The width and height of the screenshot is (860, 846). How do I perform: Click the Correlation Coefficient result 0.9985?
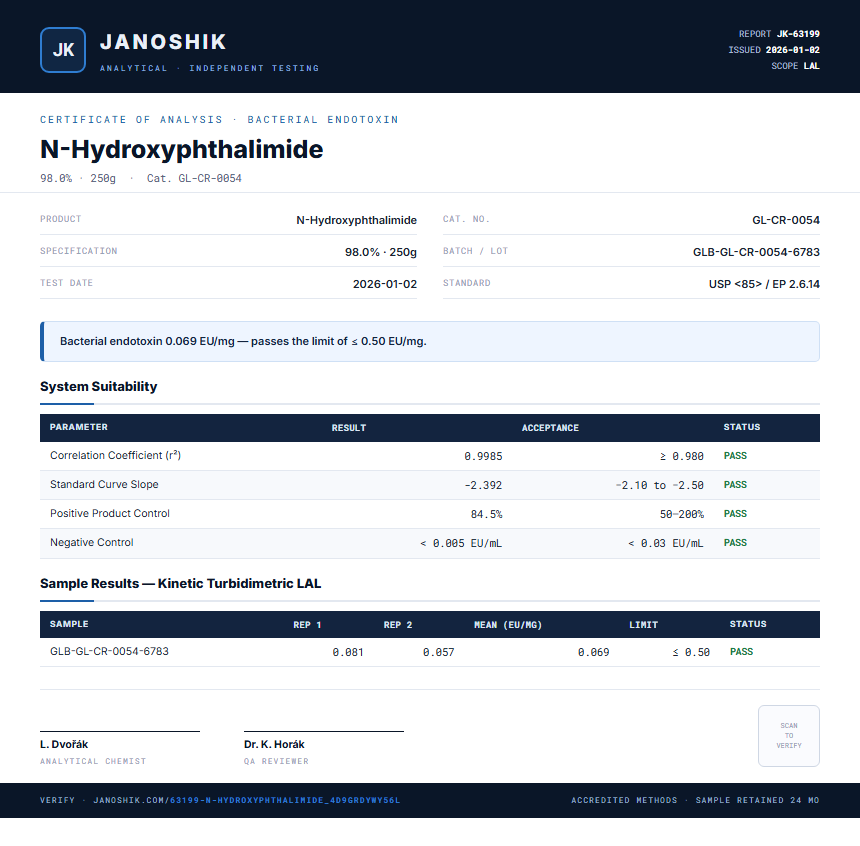pyautogui.click(x=483, y=456)
